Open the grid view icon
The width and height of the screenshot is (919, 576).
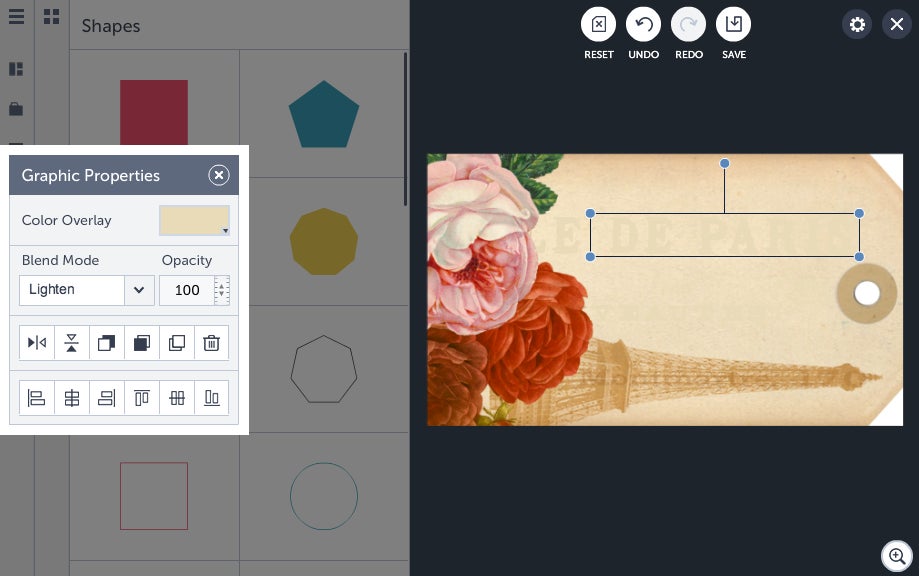point(52,16)
